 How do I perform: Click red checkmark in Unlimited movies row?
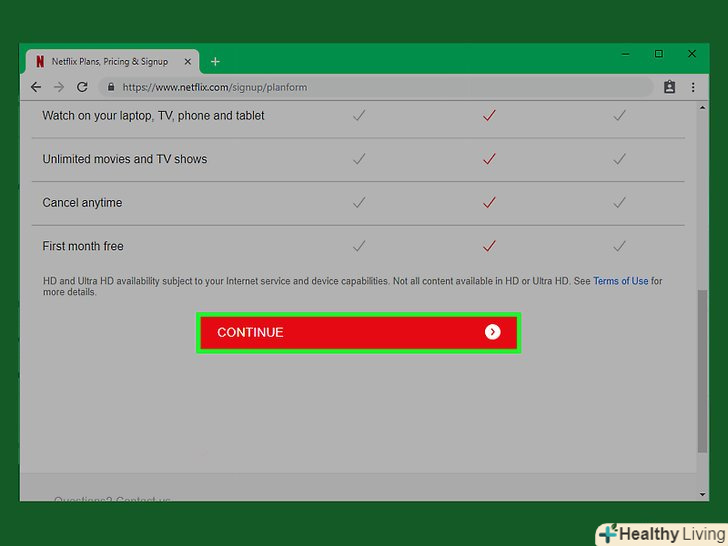coord(489,159)
